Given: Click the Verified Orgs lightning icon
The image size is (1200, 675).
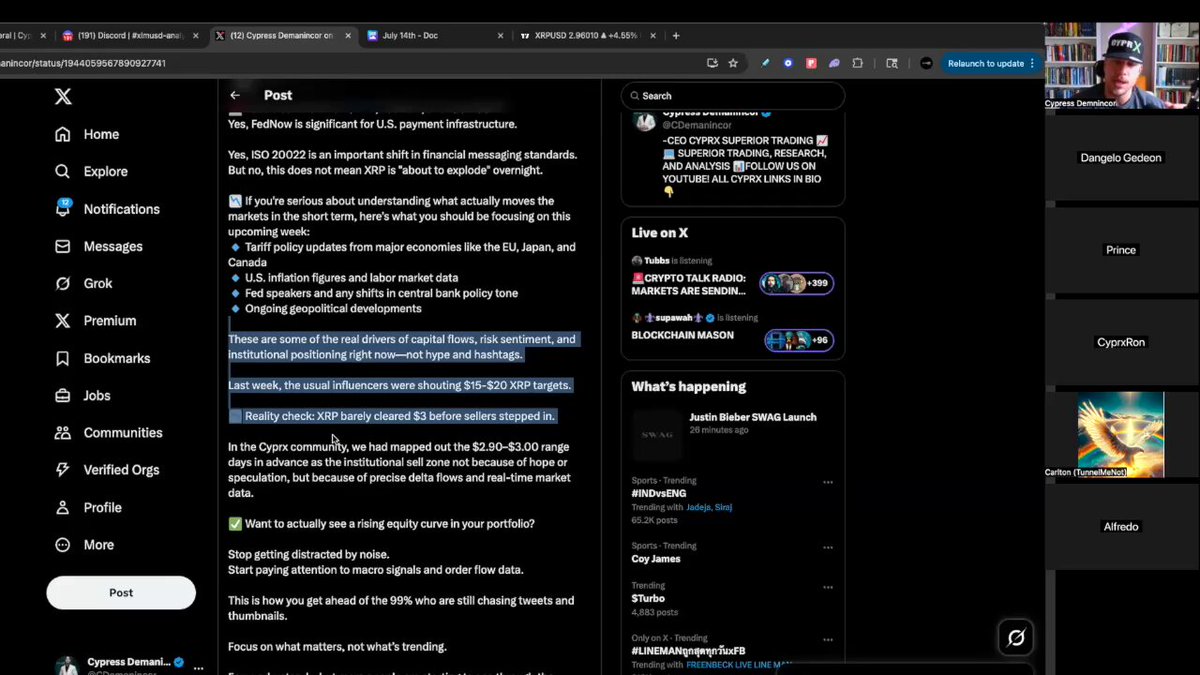Looking at the screenshot, I should [x=63, y=470].
